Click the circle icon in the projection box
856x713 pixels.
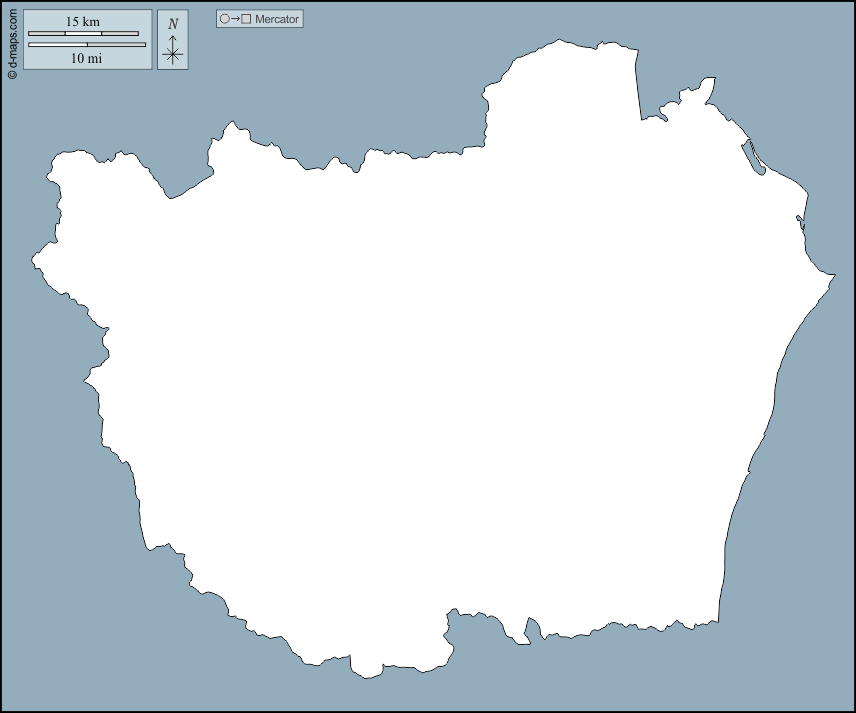(x=224, y=19)
